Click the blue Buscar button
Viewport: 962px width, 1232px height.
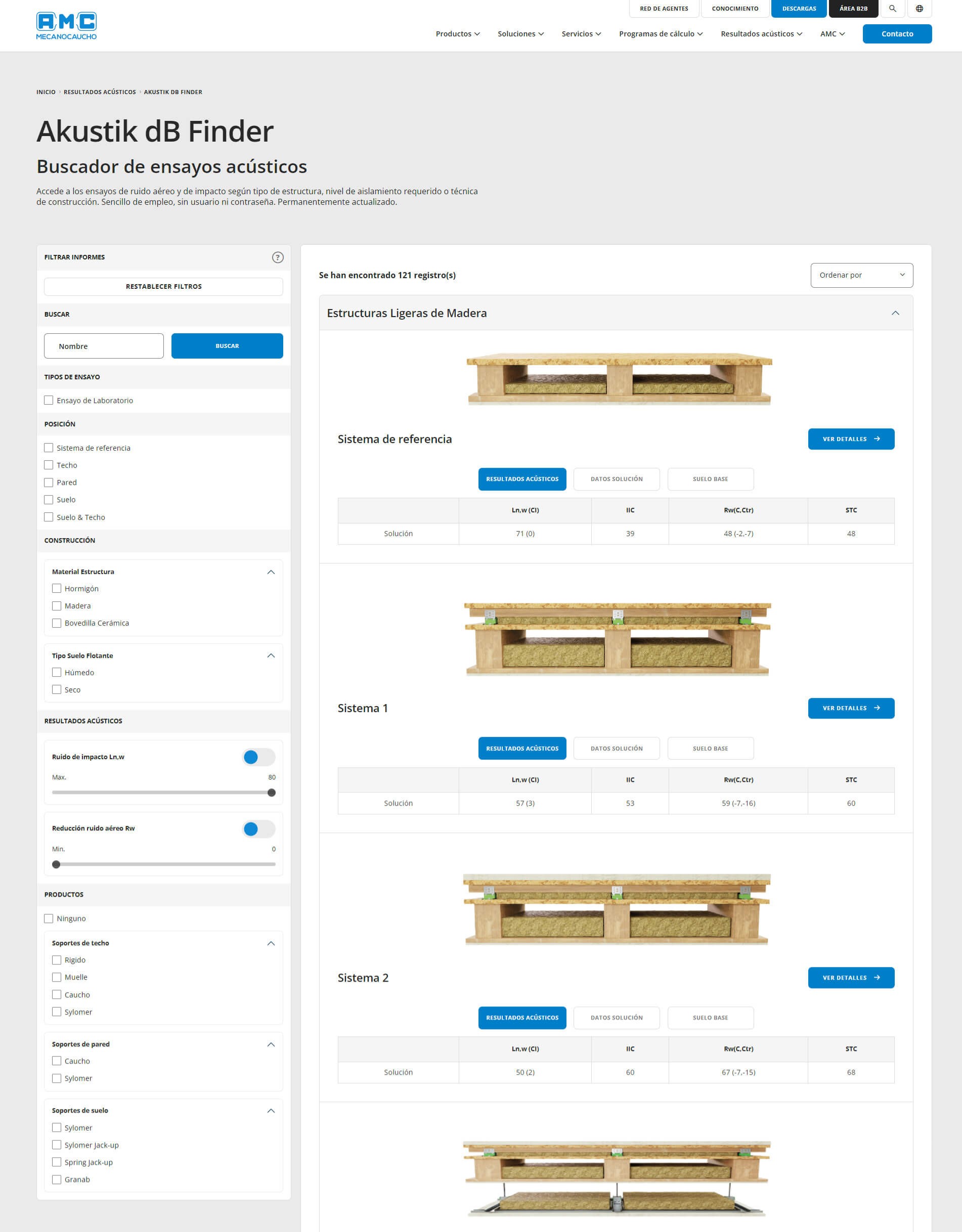coord(227,346)
